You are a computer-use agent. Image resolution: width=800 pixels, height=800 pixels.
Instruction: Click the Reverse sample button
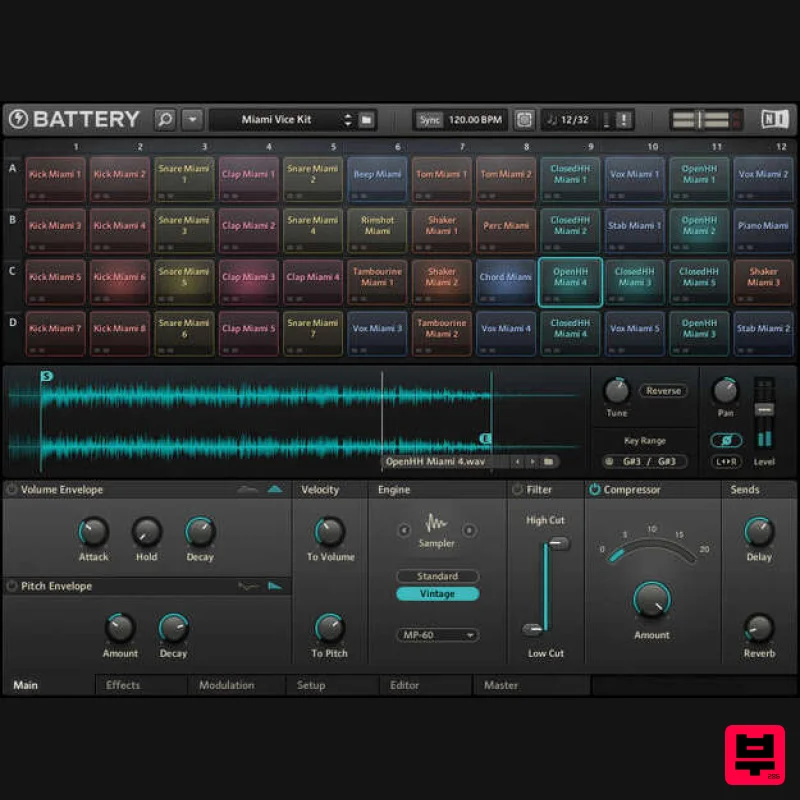click(x=664, y=391)
